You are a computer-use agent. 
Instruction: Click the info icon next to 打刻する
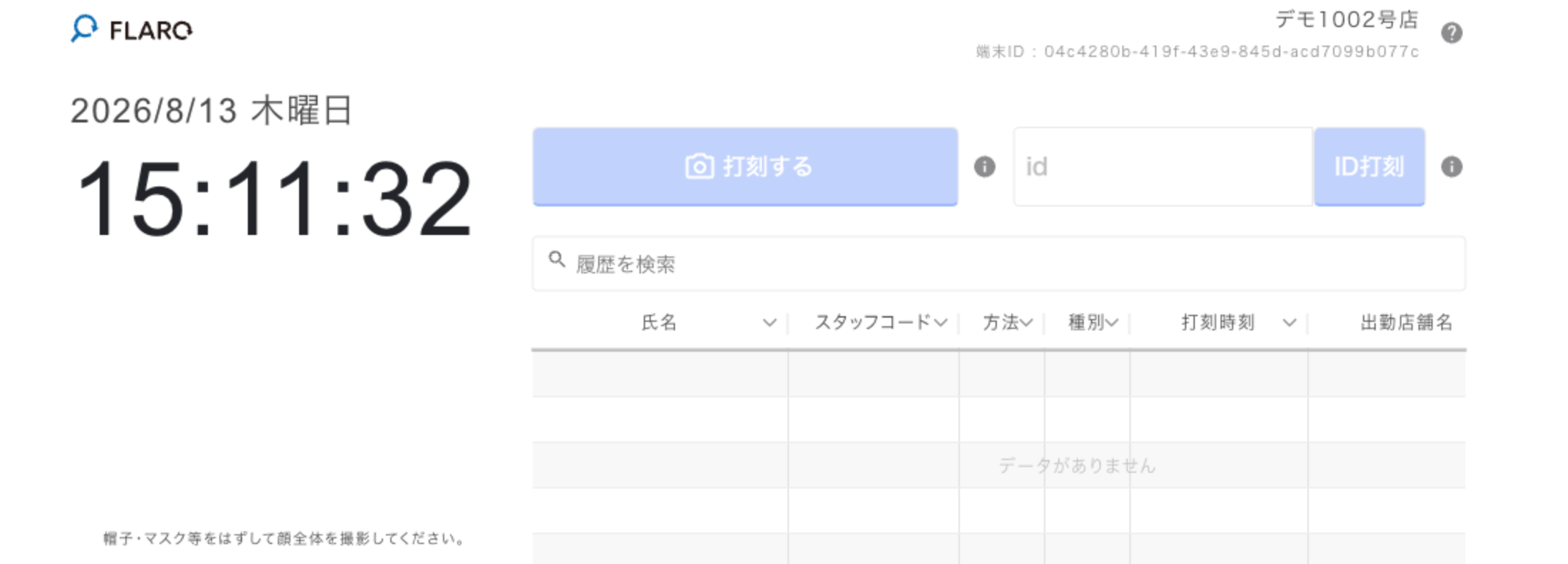(x=984, y=167)
